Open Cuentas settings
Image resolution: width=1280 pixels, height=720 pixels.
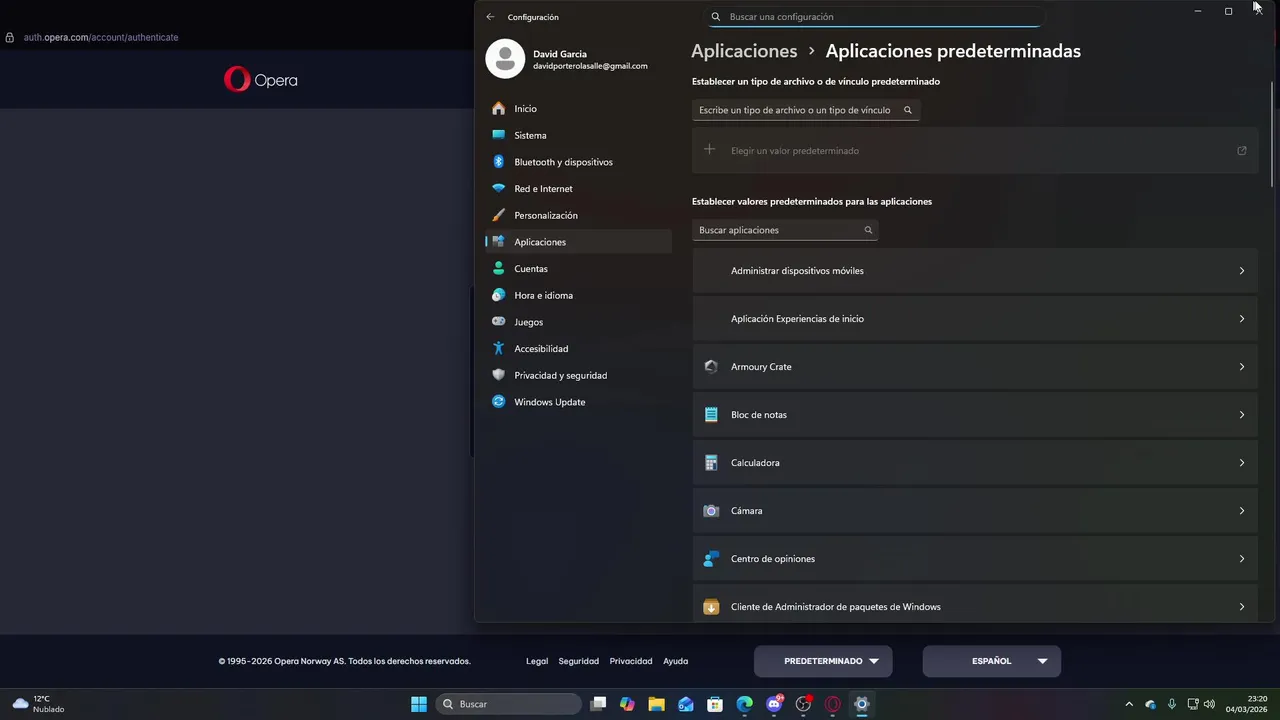click(x=578, y=269)
